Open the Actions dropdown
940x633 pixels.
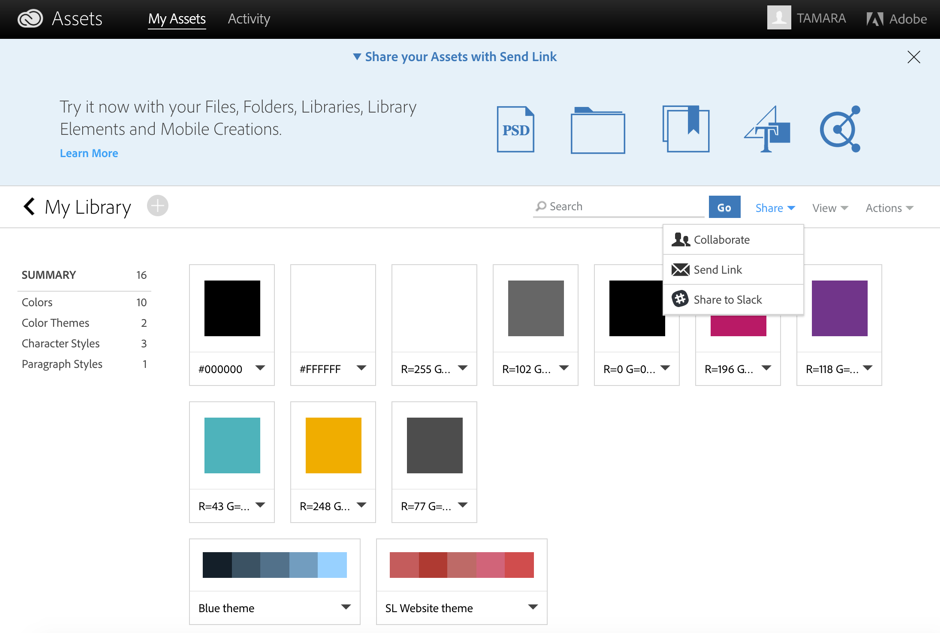tap(888, 207)
